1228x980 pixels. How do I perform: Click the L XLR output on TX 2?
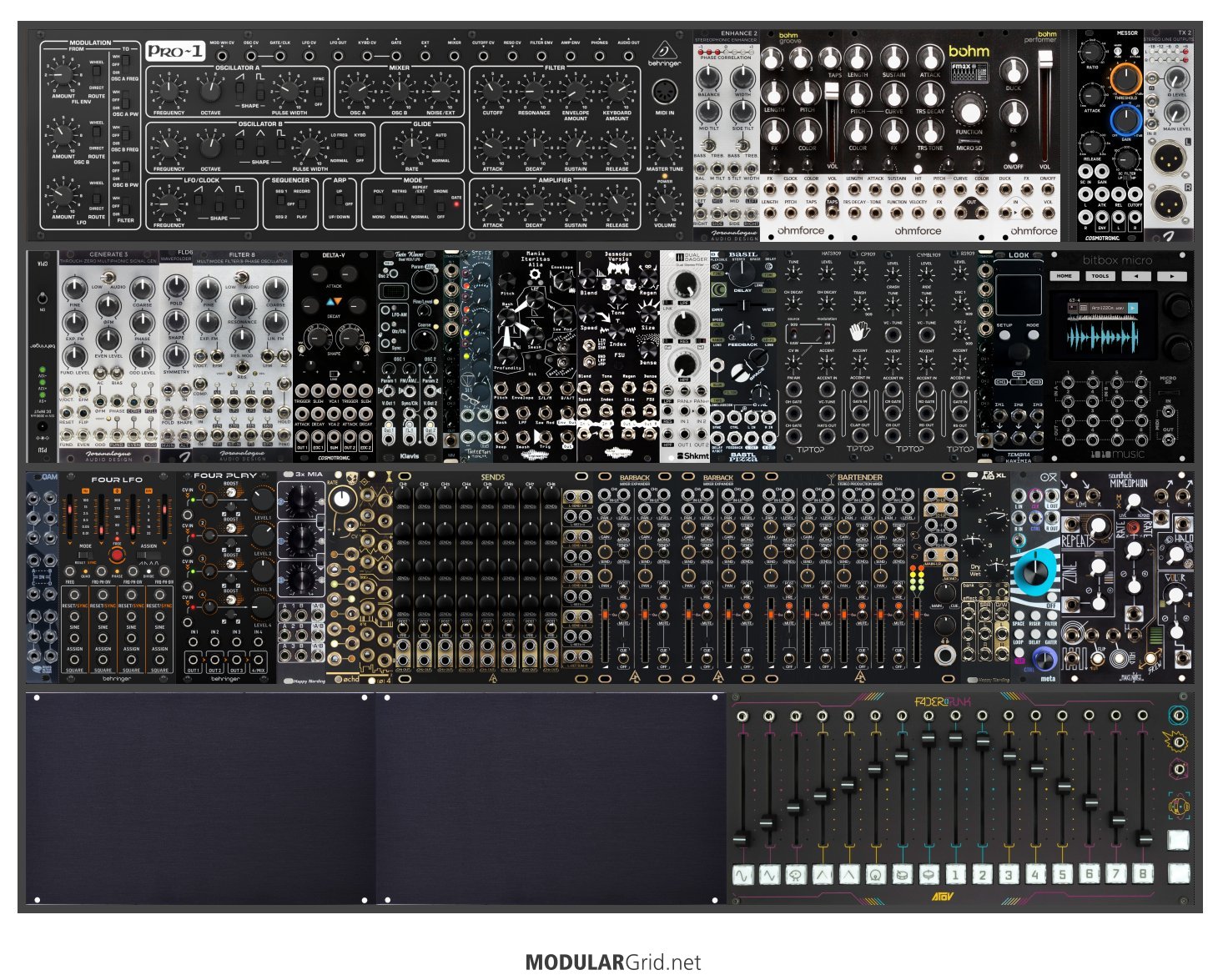[x=1170, y=158]
